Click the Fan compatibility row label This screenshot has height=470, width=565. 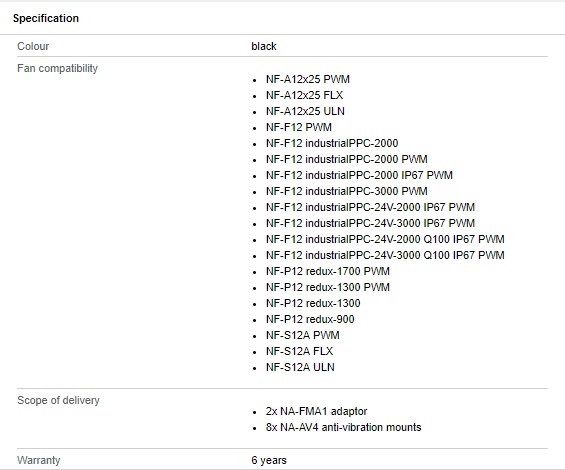(58, 68)
